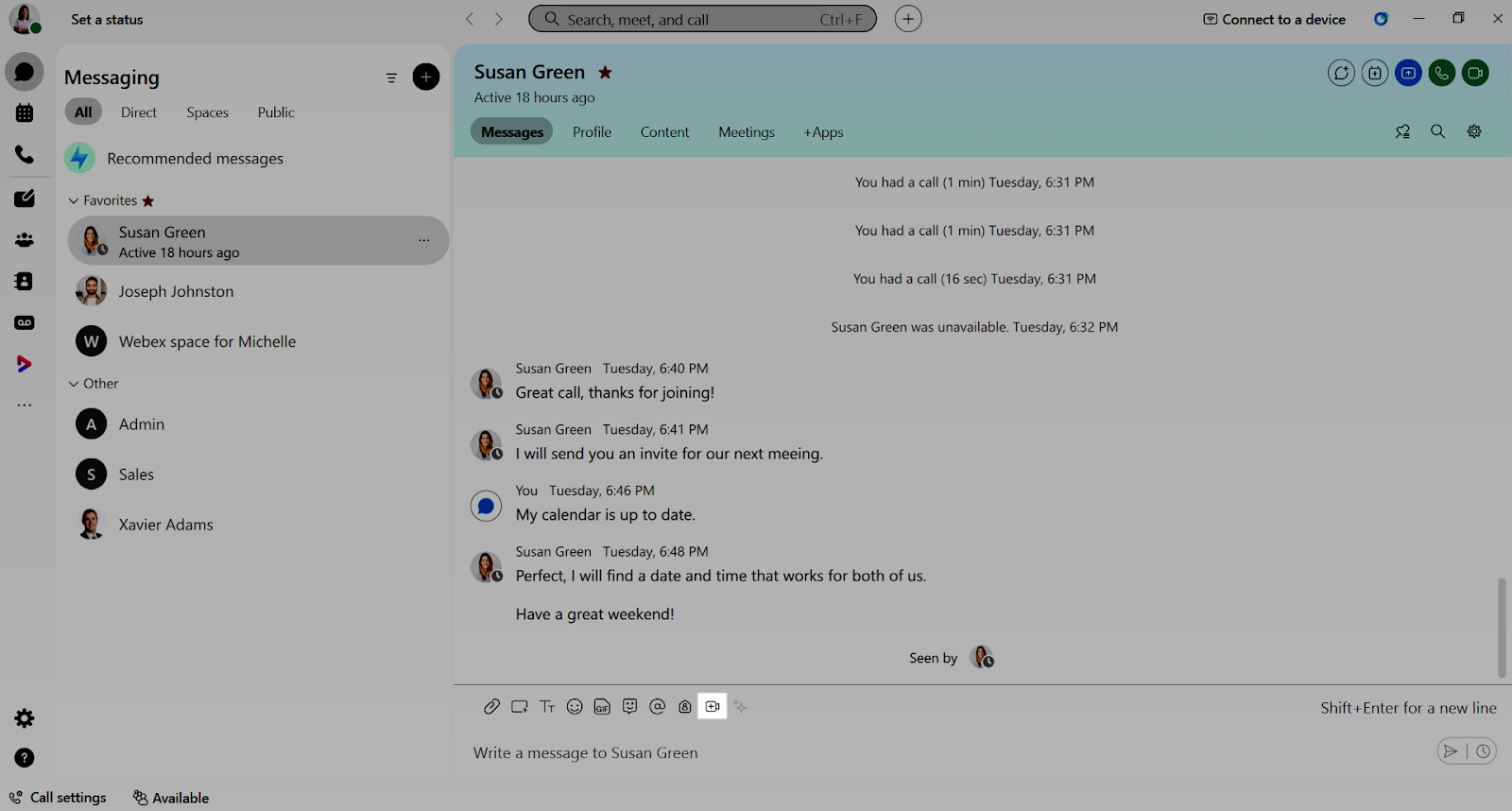
Task: Open Webex space for Michelle
Action: (257, 341)
